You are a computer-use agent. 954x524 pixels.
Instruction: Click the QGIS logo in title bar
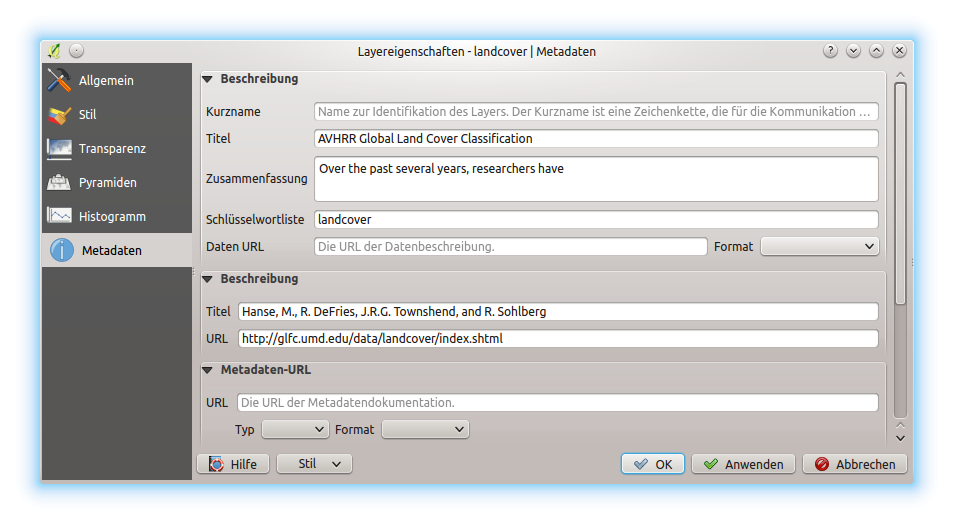[54, 51]
